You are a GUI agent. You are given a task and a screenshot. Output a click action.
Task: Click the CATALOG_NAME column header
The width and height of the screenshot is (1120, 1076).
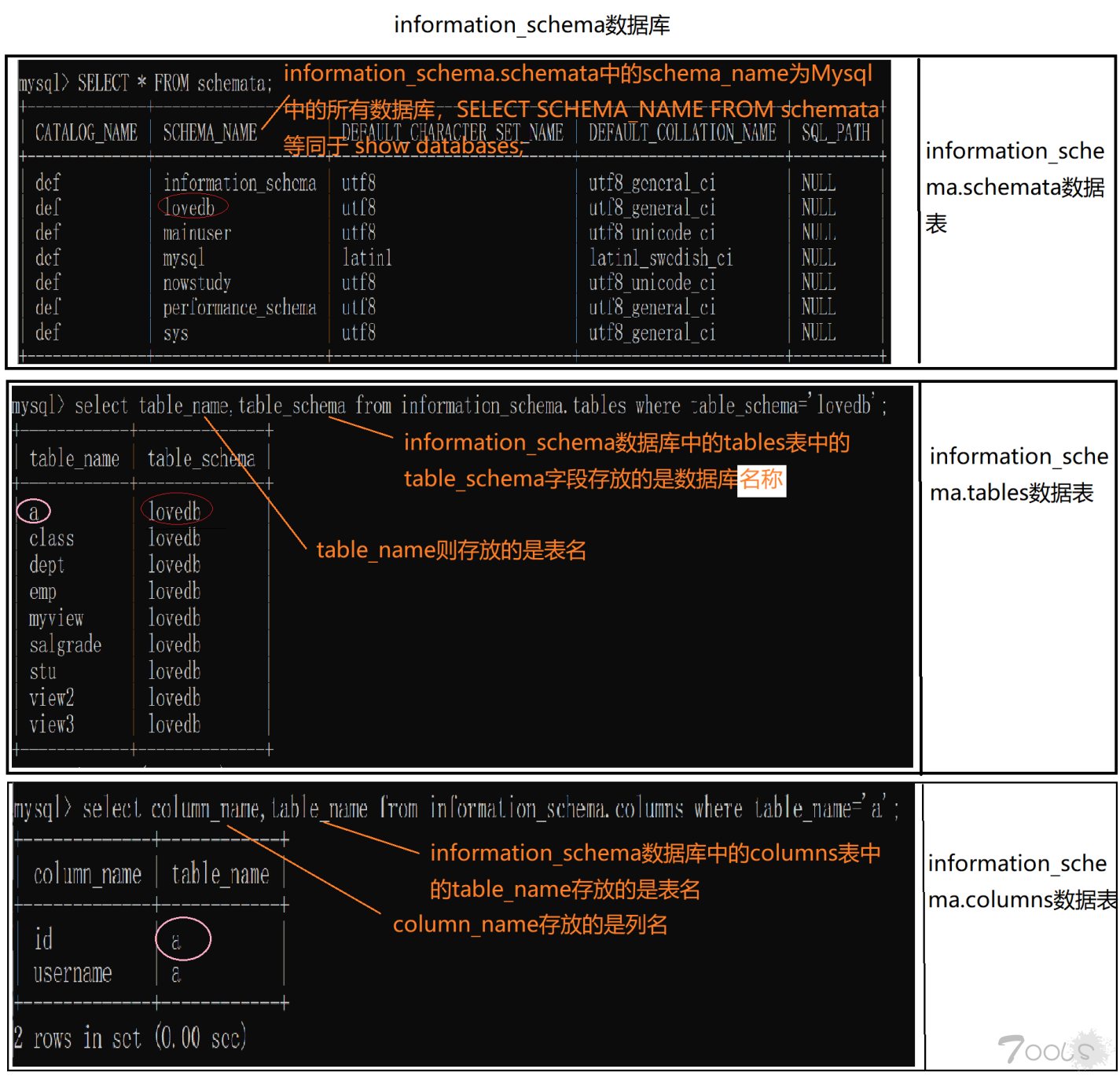[86, 133]
